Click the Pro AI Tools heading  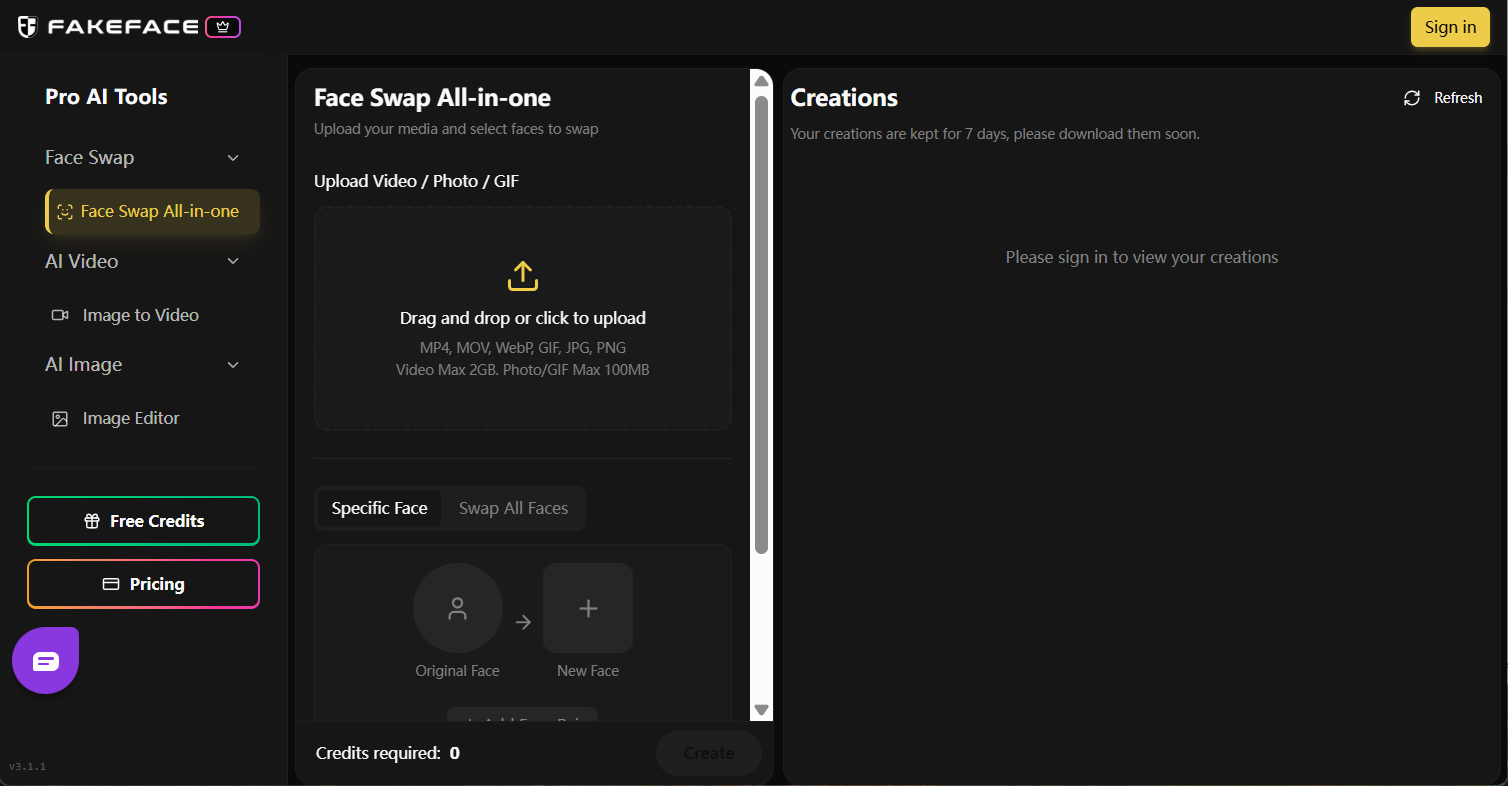[x=106, y=97]
